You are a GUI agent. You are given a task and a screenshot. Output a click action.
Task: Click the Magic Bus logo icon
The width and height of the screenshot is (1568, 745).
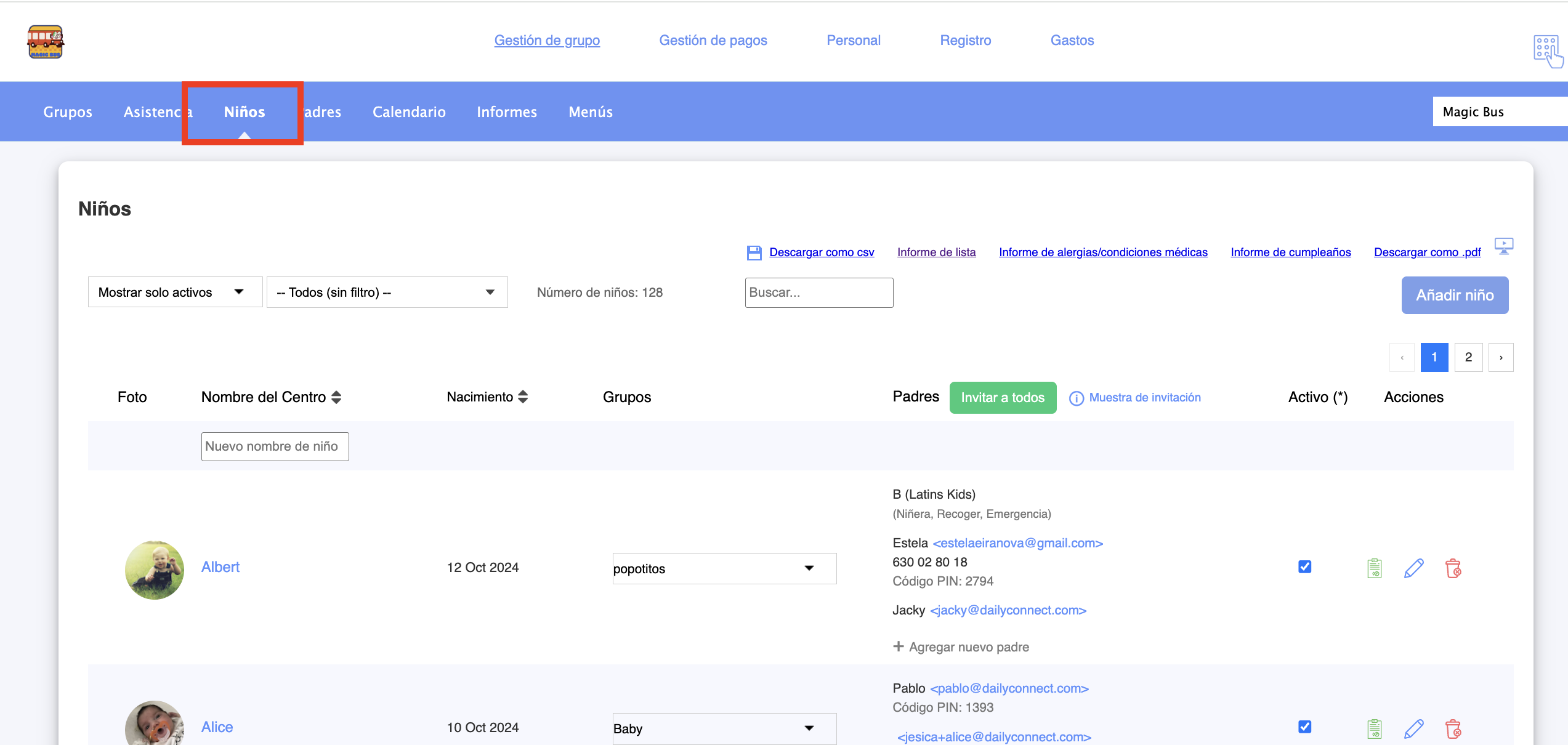coord(45,42)
